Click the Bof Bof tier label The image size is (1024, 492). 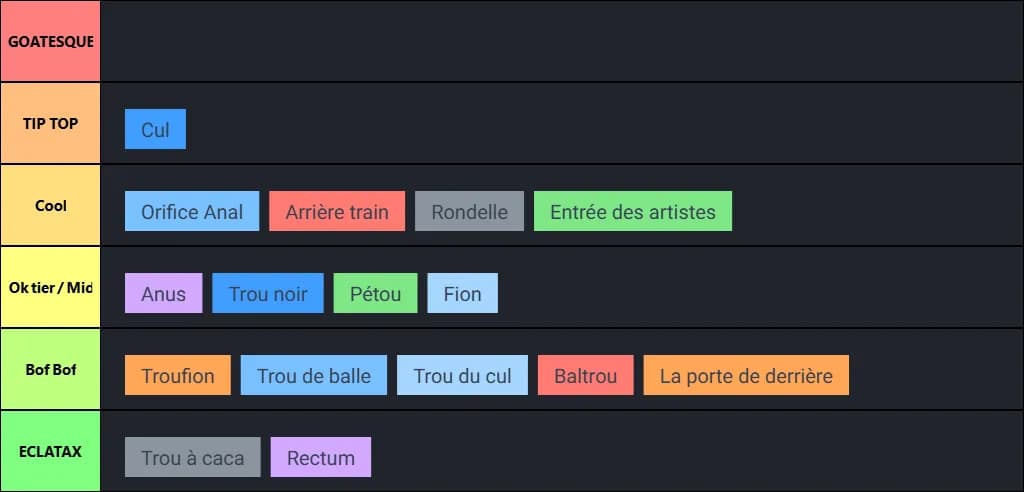click(50, 370)
